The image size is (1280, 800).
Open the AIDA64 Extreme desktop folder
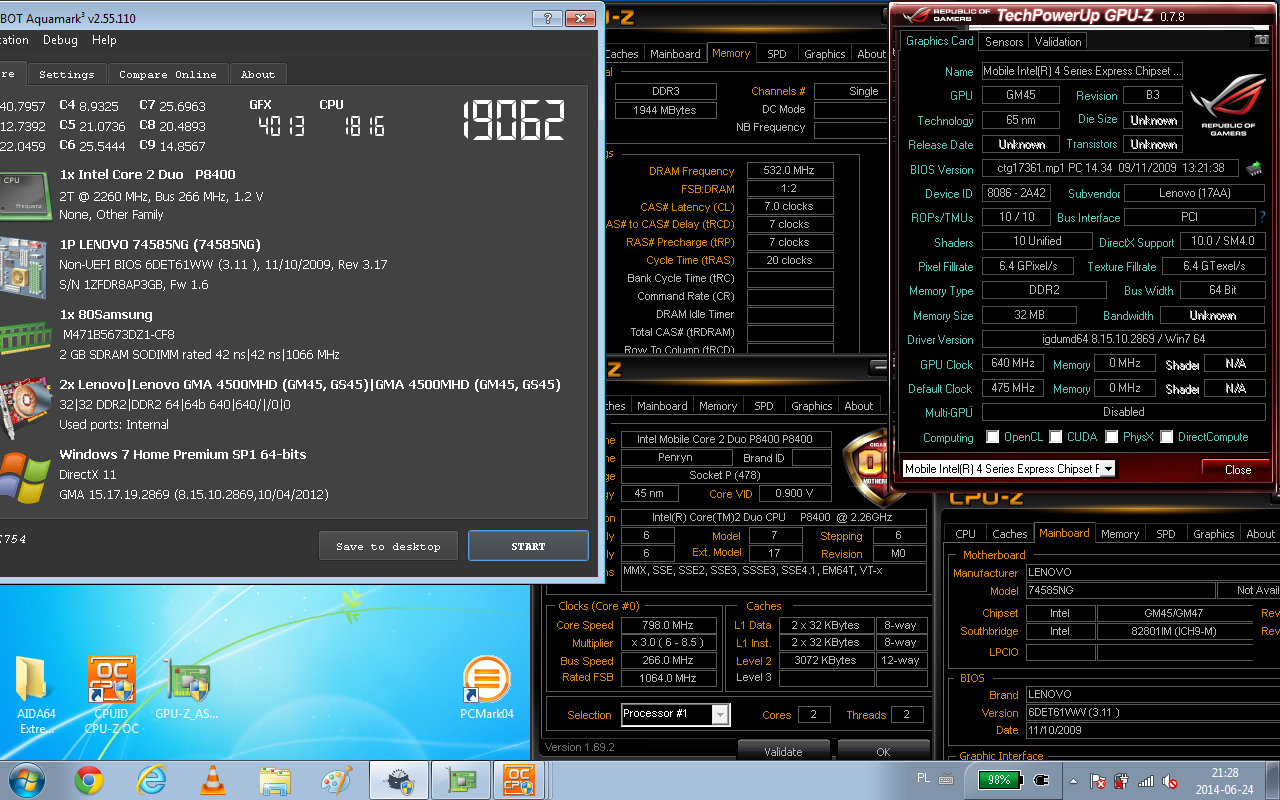click(x=33, y=694)
